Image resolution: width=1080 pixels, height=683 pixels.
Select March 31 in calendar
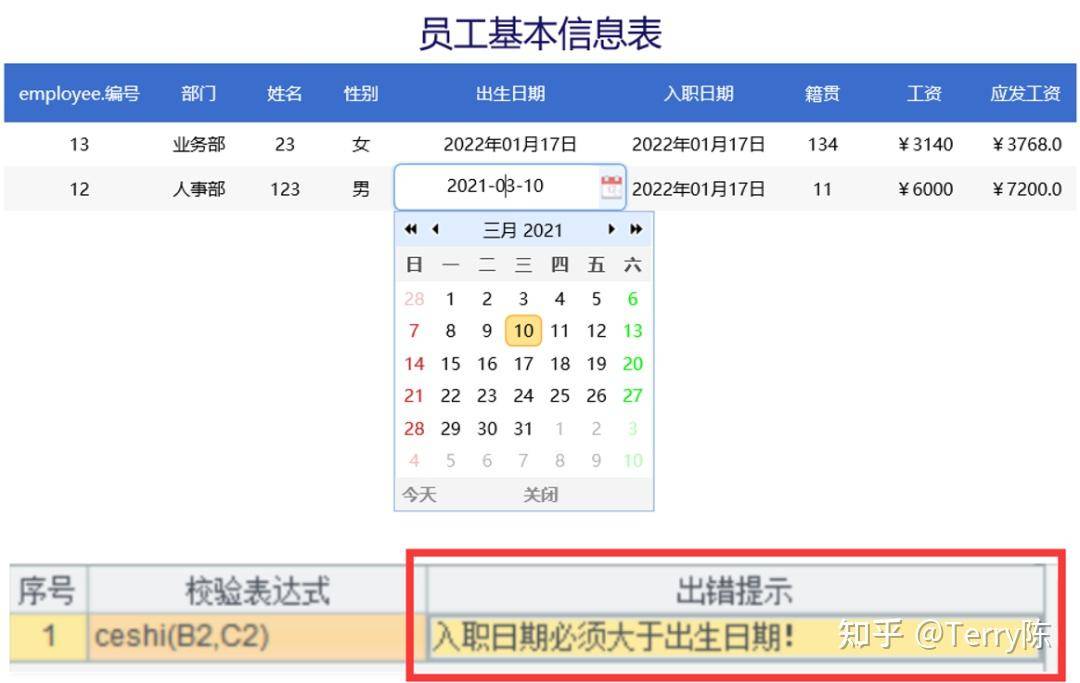click(x=523, y=428)
